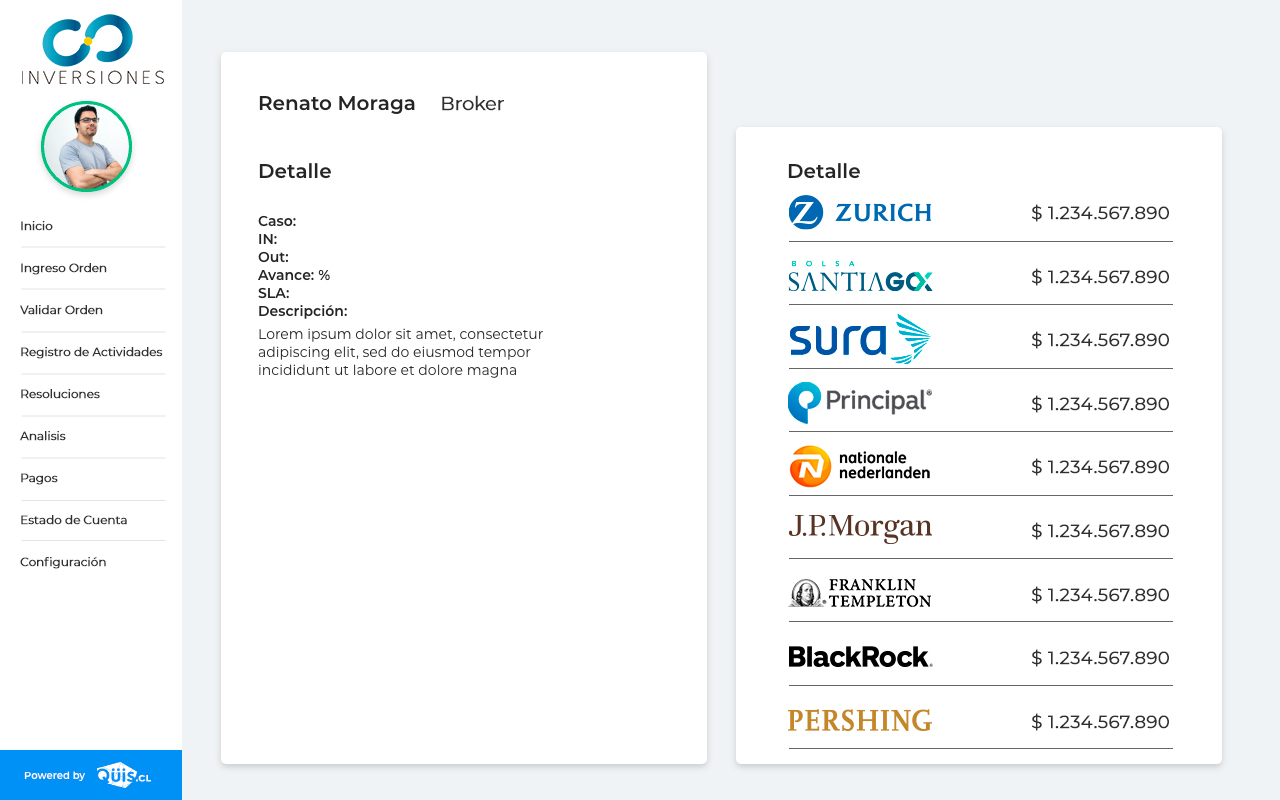Click the Bolsa Santiago logo
This screenshot has width=1280, height=800.
pos(860,276)
